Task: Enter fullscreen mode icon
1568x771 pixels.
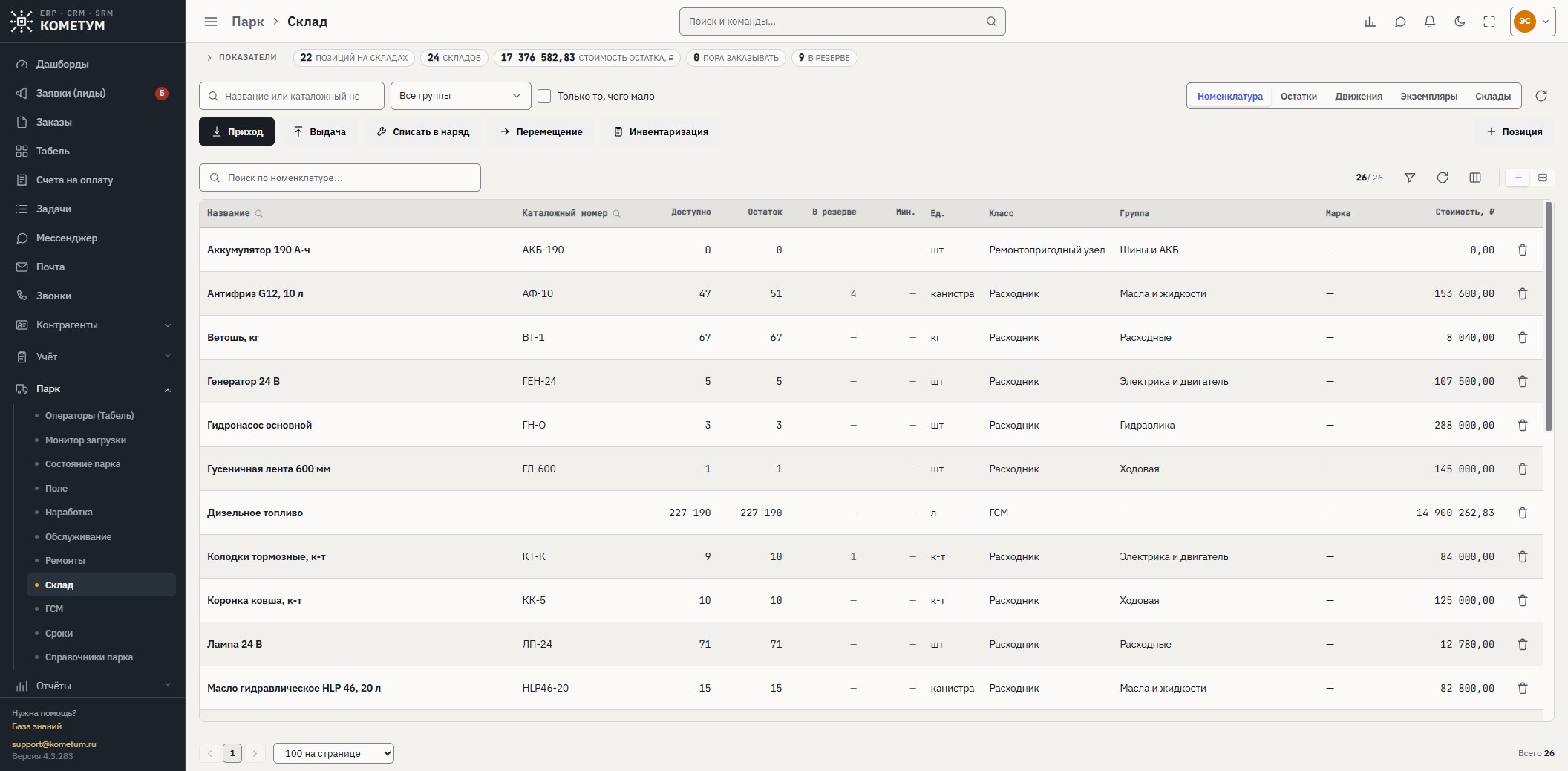Action: click(1489, 22)
